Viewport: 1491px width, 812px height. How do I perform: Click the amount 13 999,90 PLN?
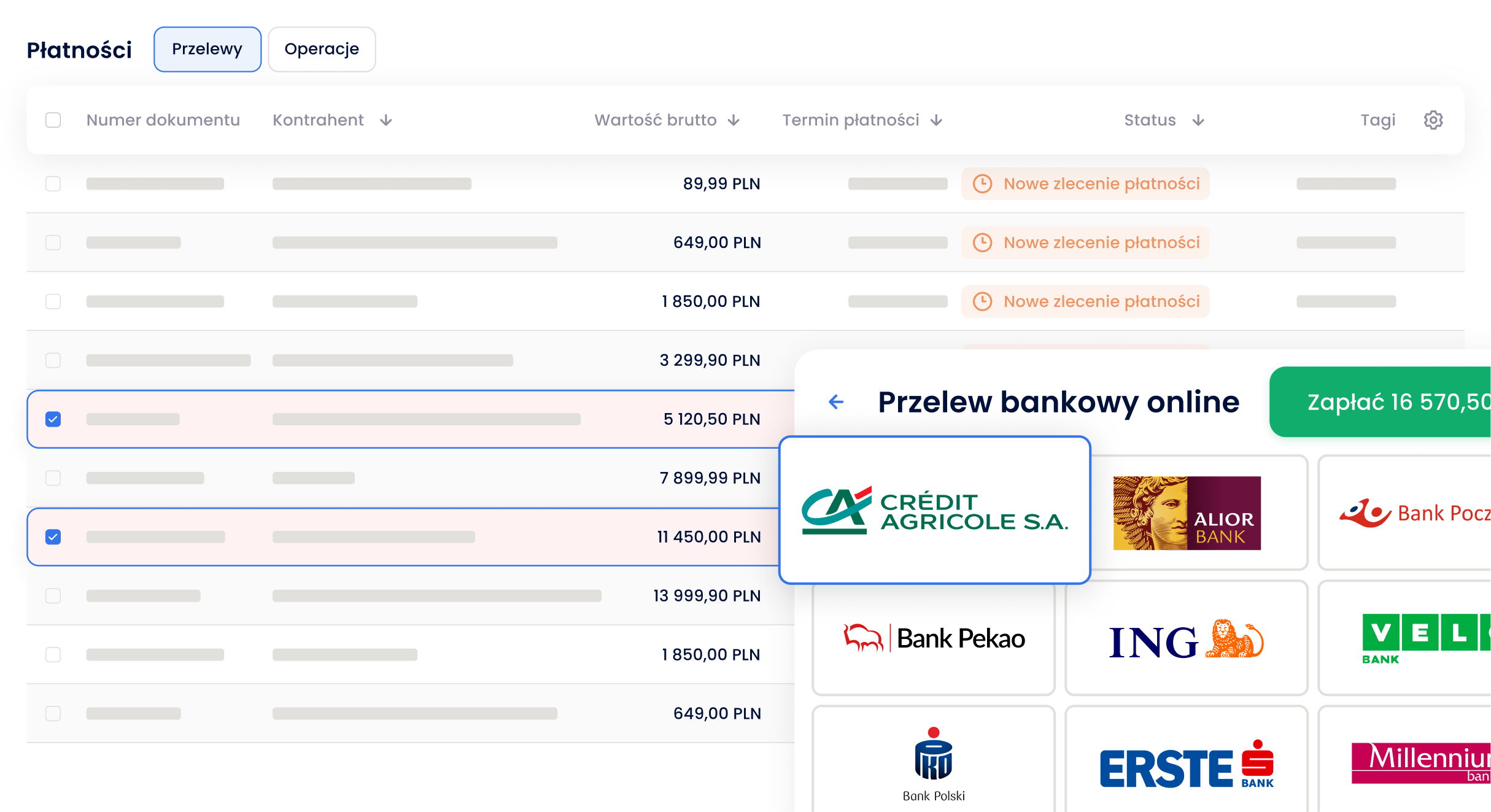[x=707, y=596]
